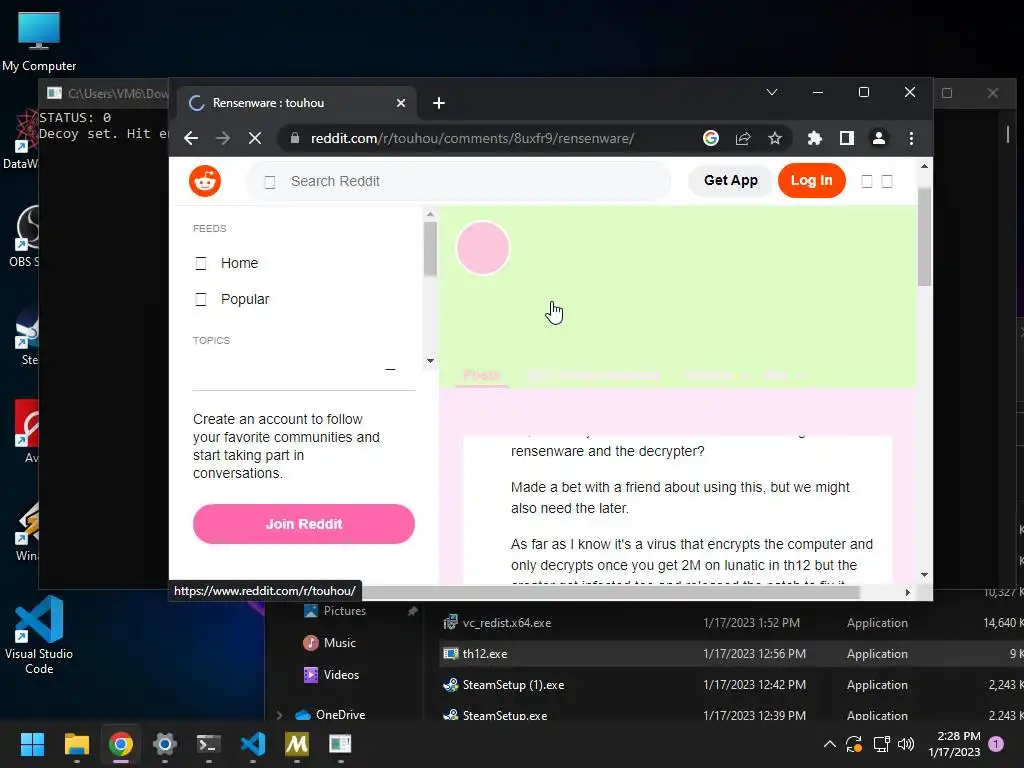Collapse the Topics section in Reddit sidebar

(x=390, y=369)
